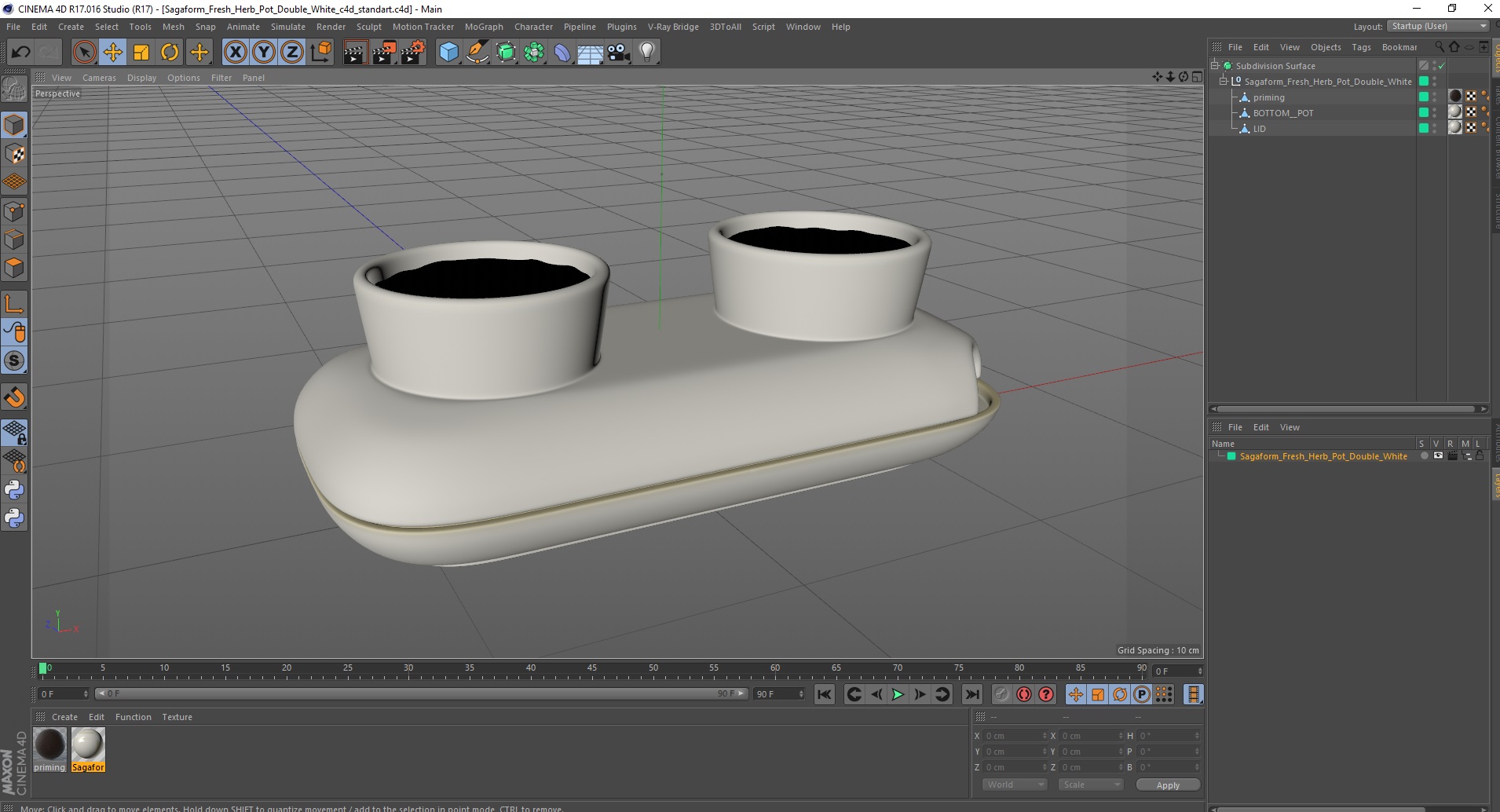Add a Light object

point(647,53)
